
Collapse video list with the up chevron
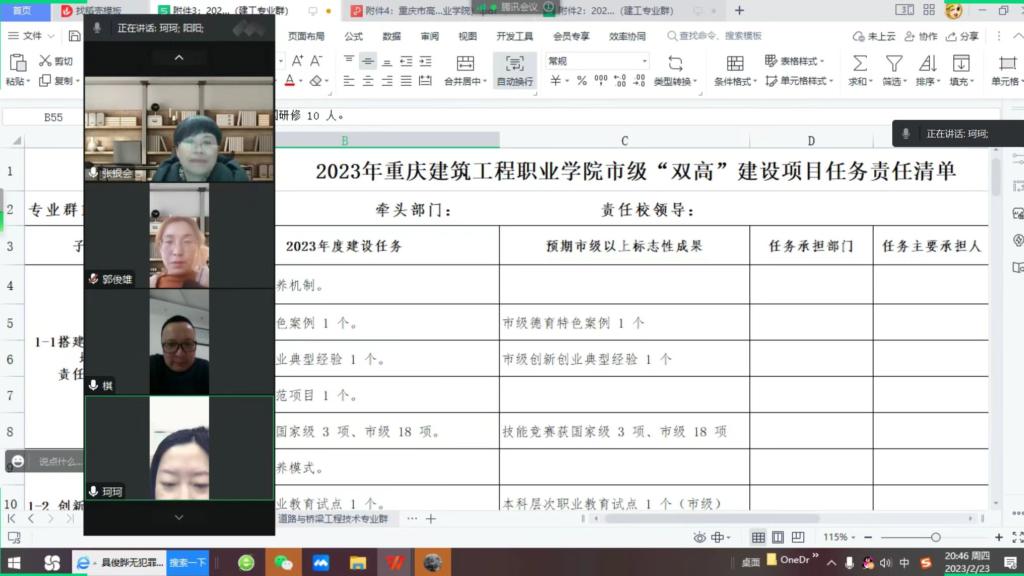(179, 57)
